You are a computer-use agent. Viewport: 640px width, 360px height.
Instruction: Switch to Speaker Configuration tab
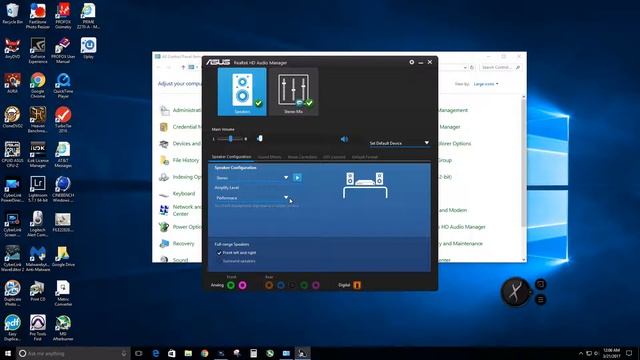click(x=231, y=157)
